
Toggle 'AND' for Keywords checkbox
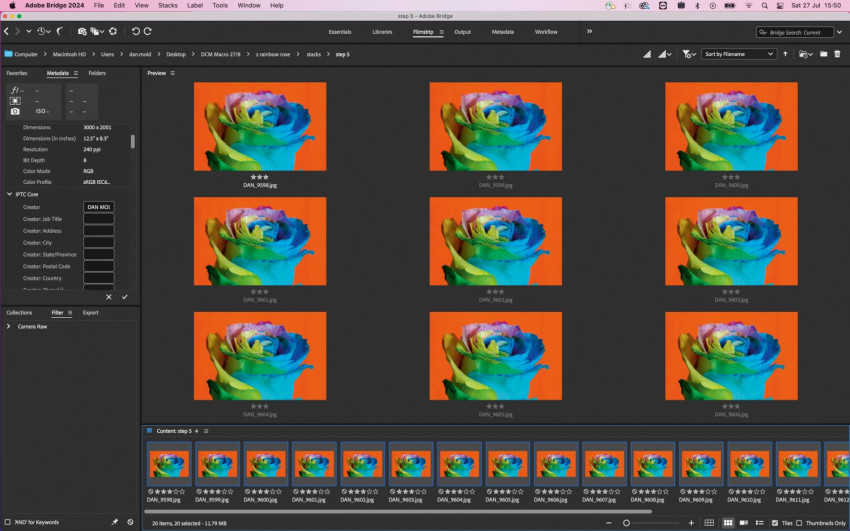(x=8, y=522)
